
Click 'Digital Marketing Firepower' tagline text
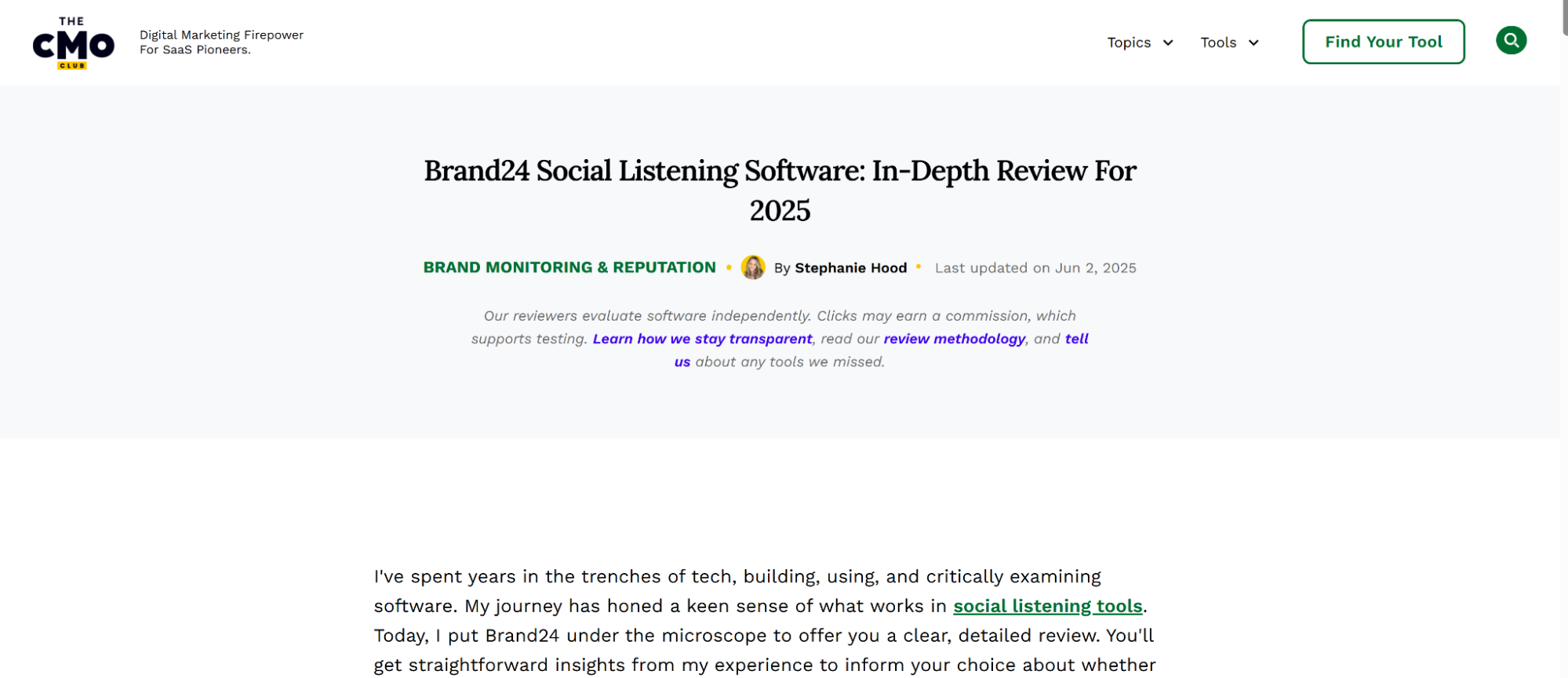[221, 35]
